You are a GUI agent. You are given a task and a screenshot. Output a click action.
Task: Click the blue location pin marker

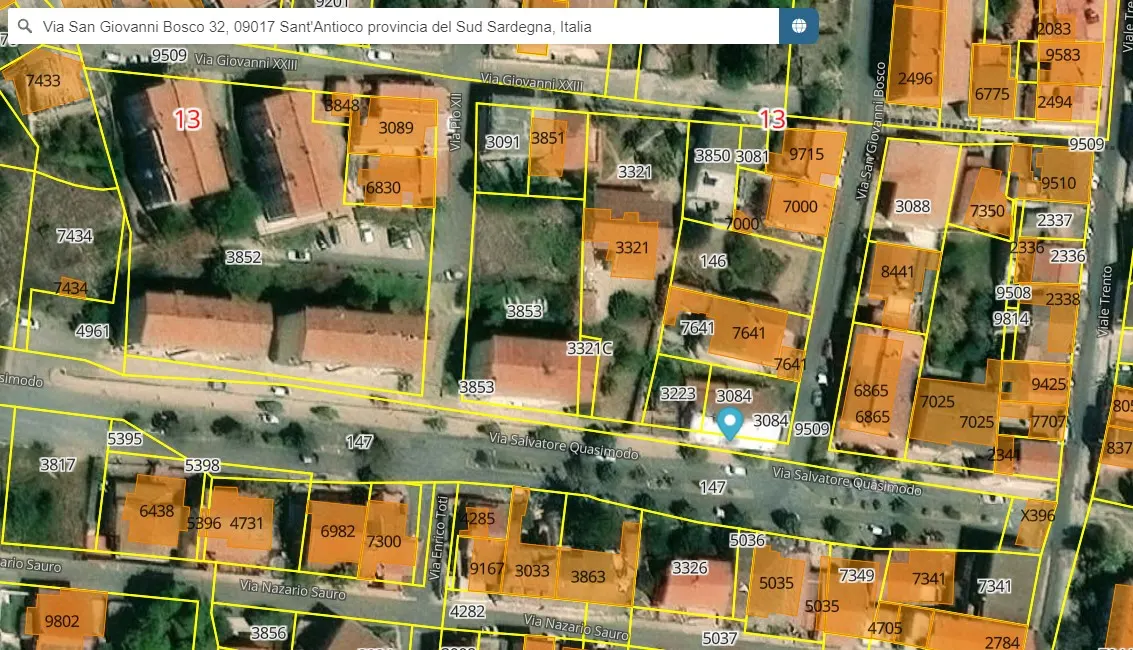[730, 424]
